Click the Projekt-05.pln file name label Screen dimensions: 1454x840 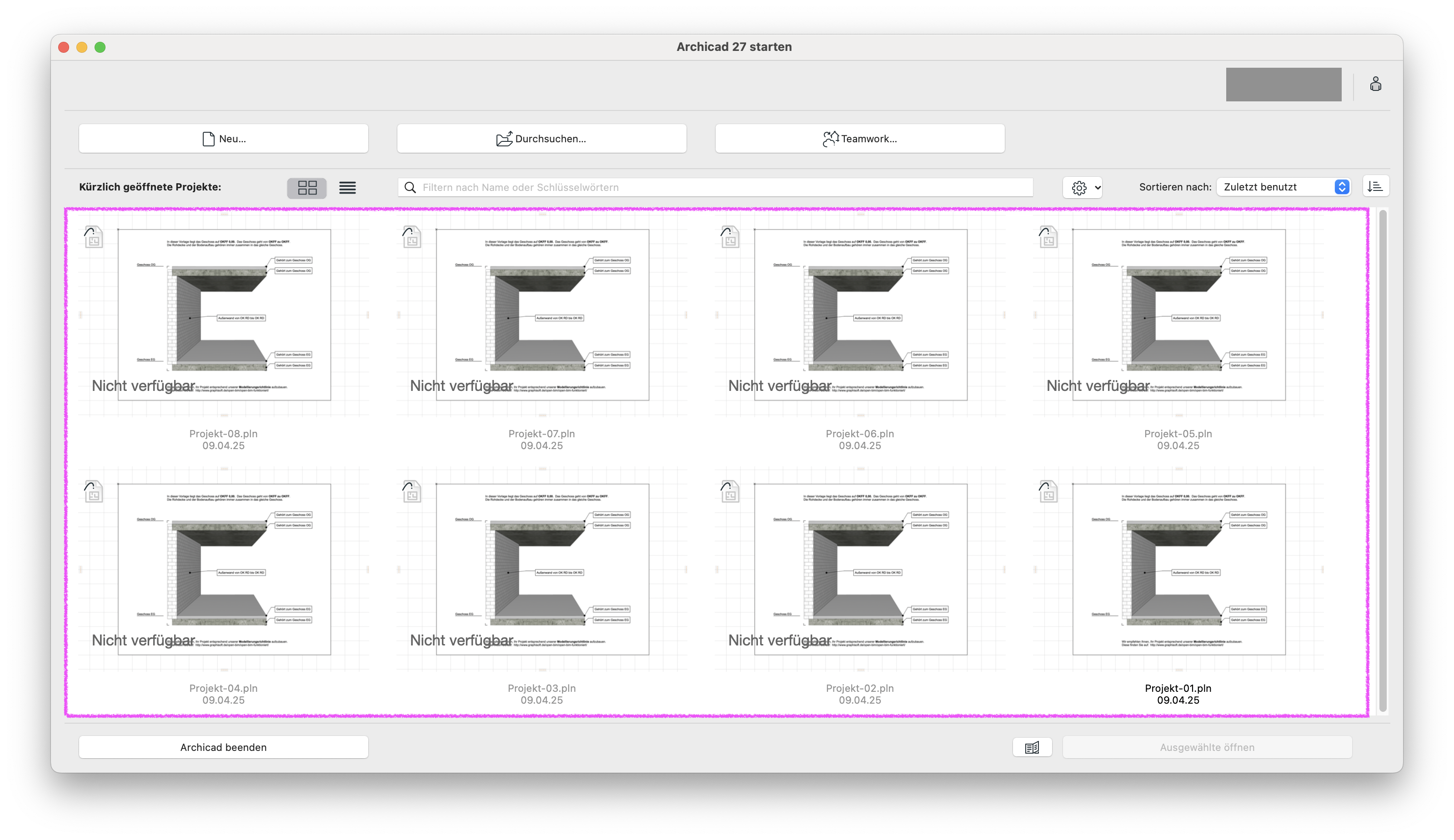pyautogui.click(x=1178, y=433)
